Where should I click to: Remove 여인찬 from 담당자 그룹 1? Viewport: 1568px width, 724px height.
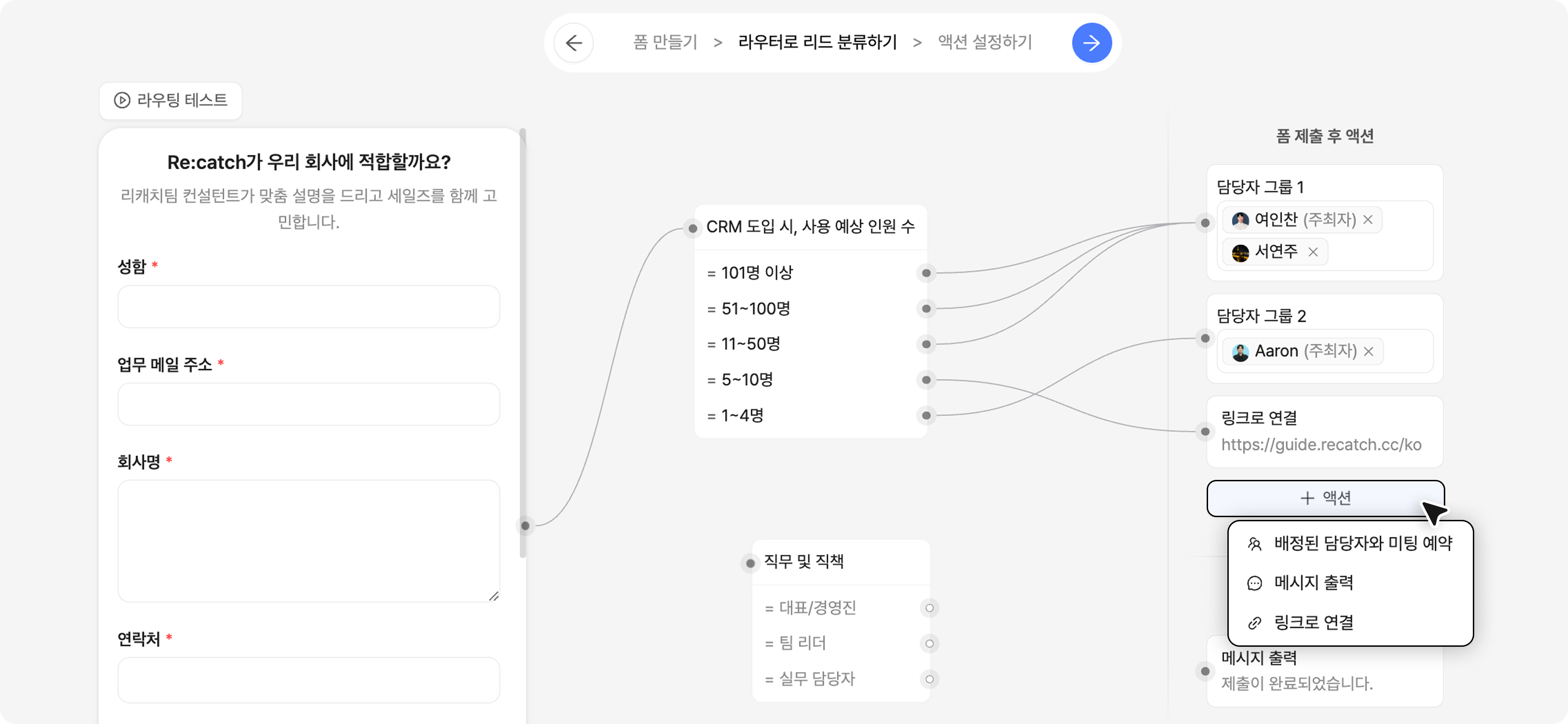(x=1368, y=220)
